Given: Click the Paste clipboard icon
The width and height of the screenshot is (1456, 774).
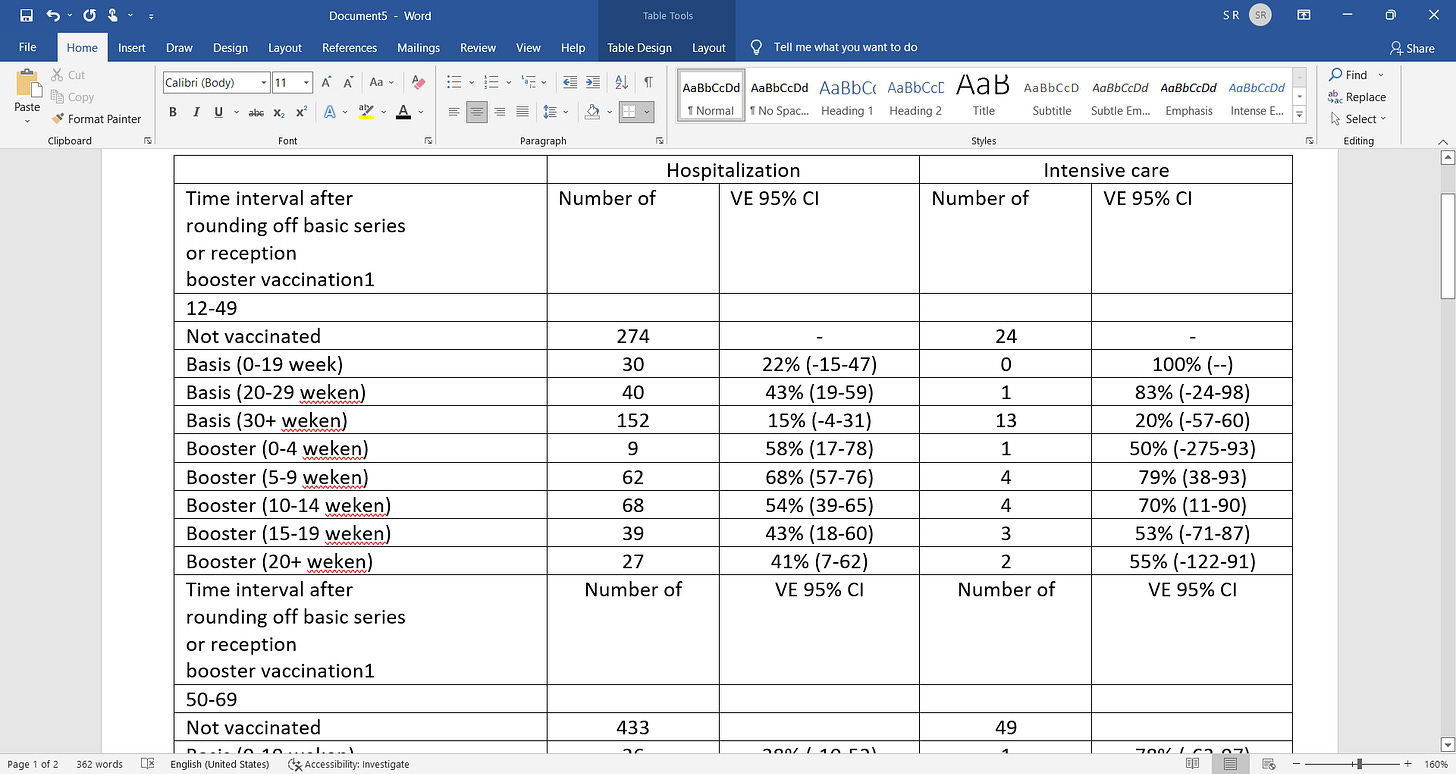Looking at the screenshot, I should click(x=27, y=84).
